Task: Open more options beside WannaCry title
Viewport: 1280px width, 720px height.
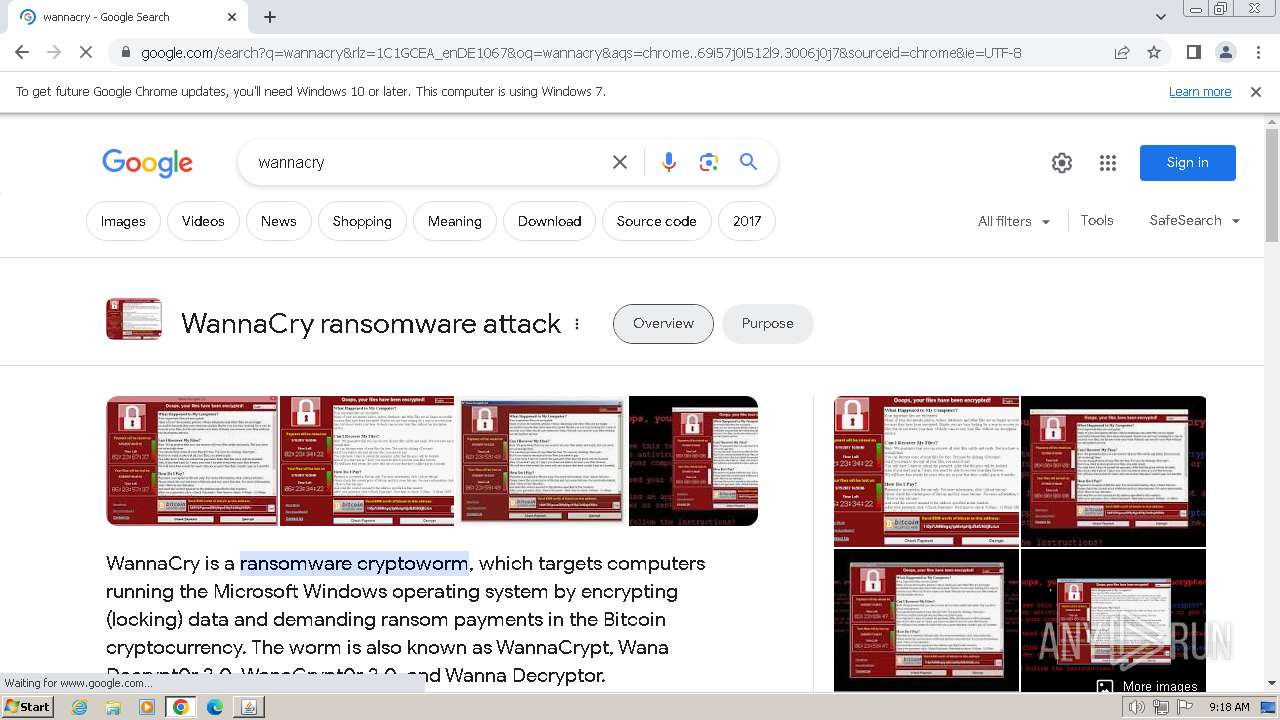Action: [x=577, y=324]
